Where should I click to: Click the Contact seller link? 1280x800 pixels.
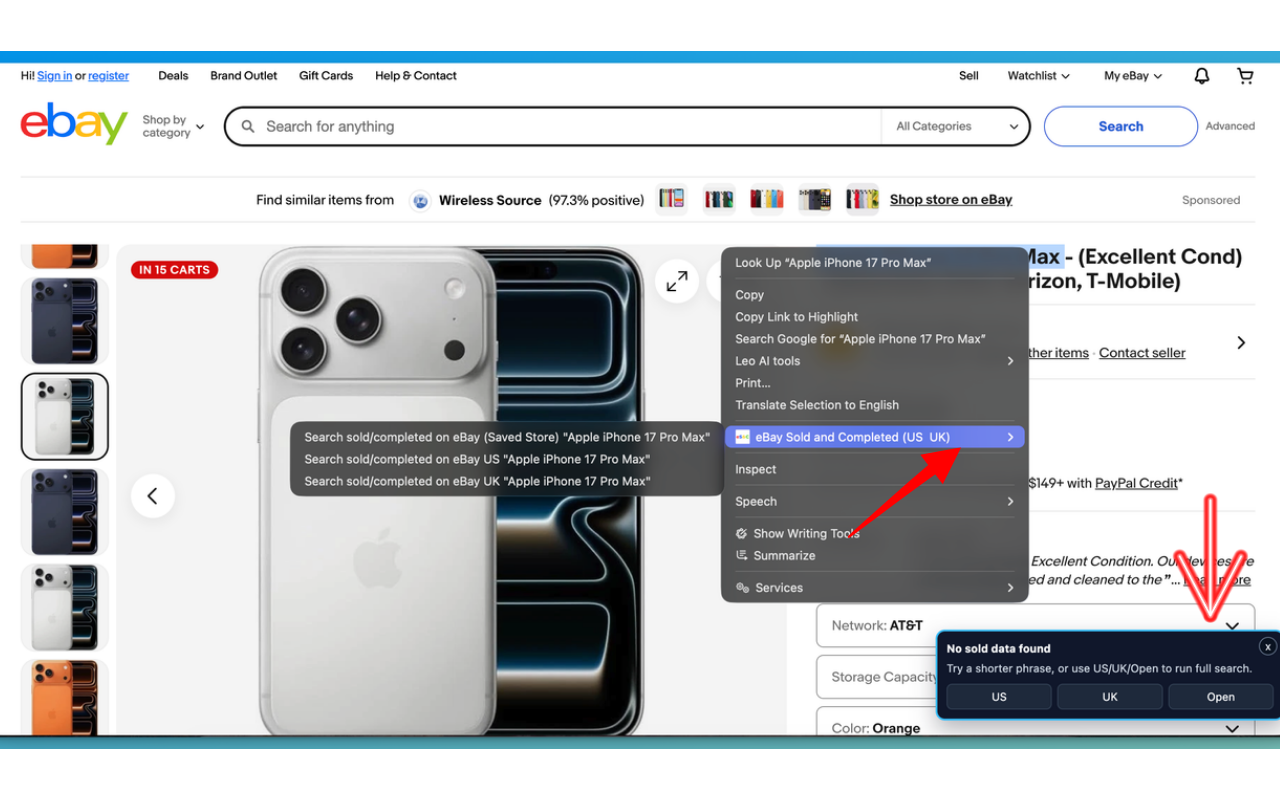1142,353
